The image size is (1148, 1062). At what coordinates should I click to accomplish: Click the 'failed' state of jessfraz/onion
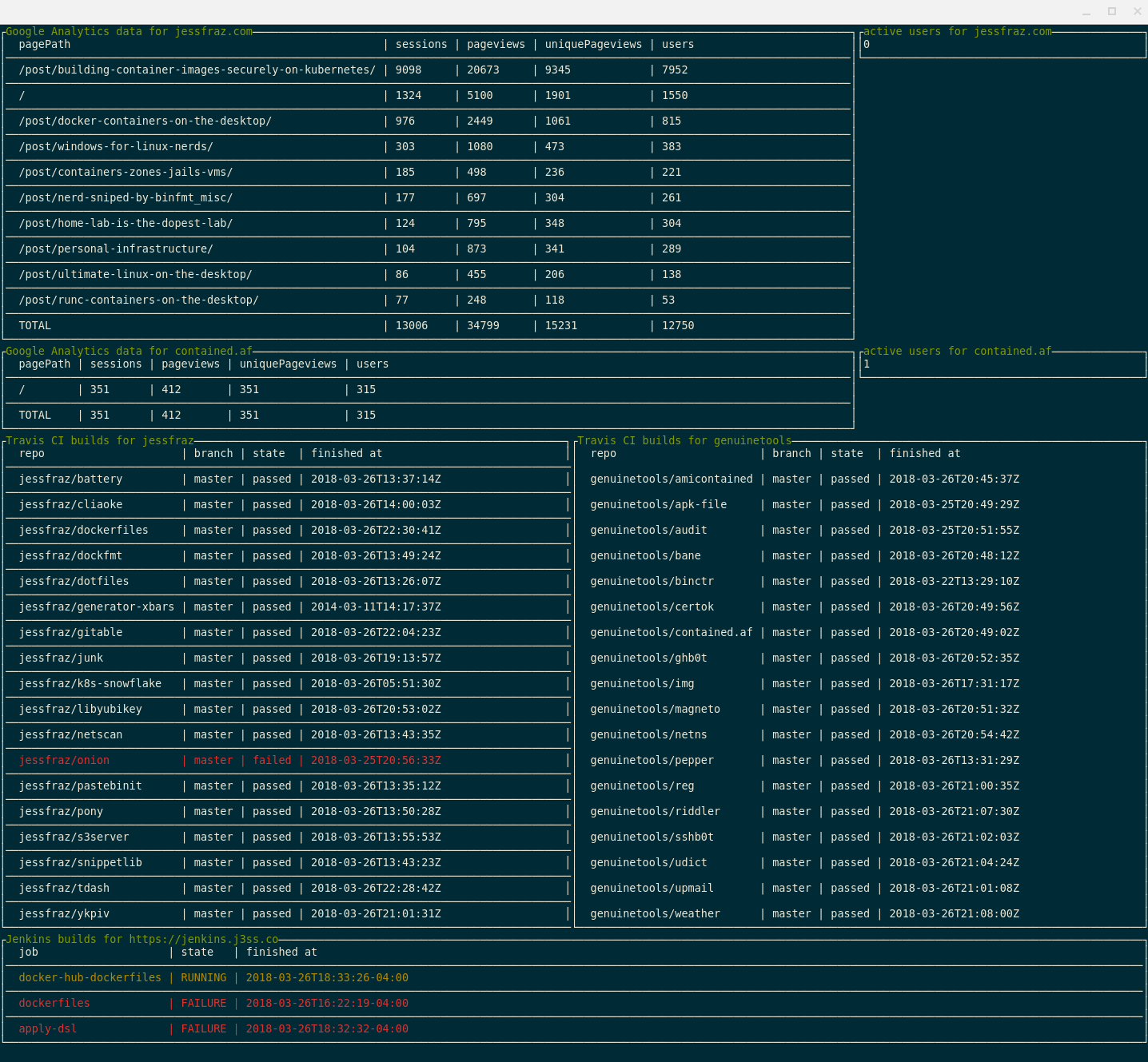(272, 761)
